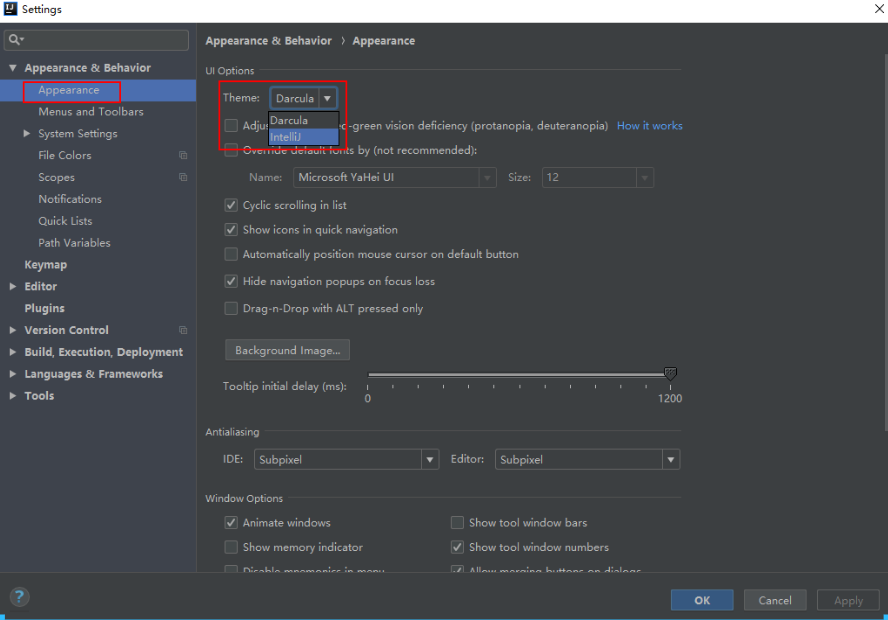Set tooltip delay slider track to middle

pos(519,374)
